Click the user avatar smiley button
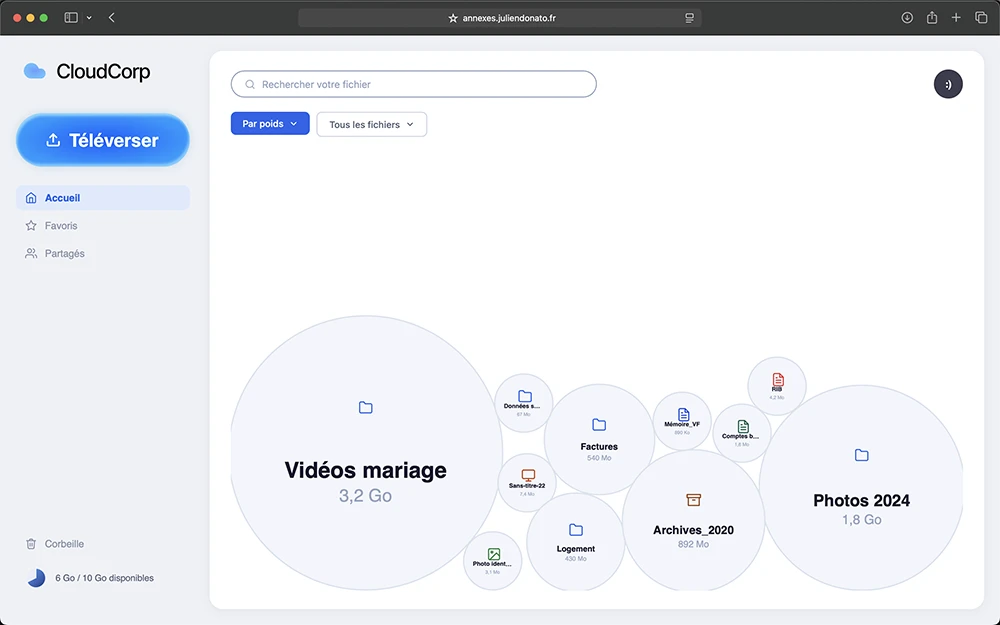 click(x=948, y=84)
